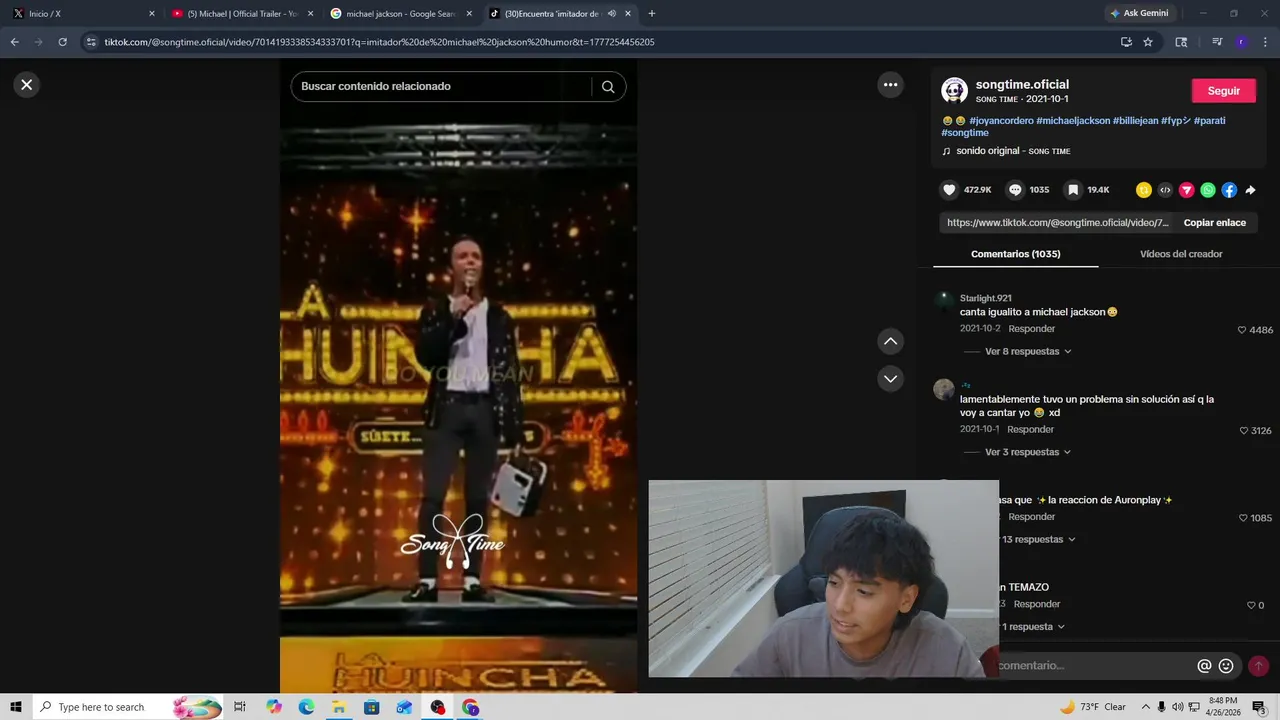This screenshot has width=1280, height=720.
Task: Switch to 'Michael | Official Trailer' YouTube tab
Action: (242, 14)
